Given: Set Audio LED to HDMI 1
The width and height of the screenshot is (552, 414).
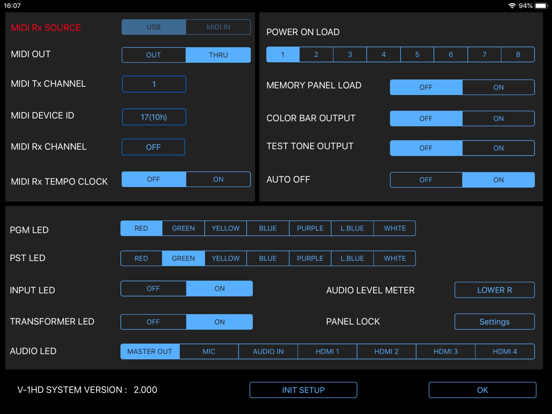Looking at the screenshot, I should point(327,351).
